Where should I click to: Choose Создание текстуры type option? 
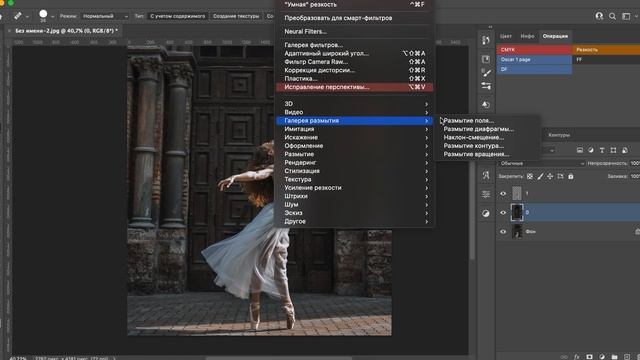(x=236, y=16)
